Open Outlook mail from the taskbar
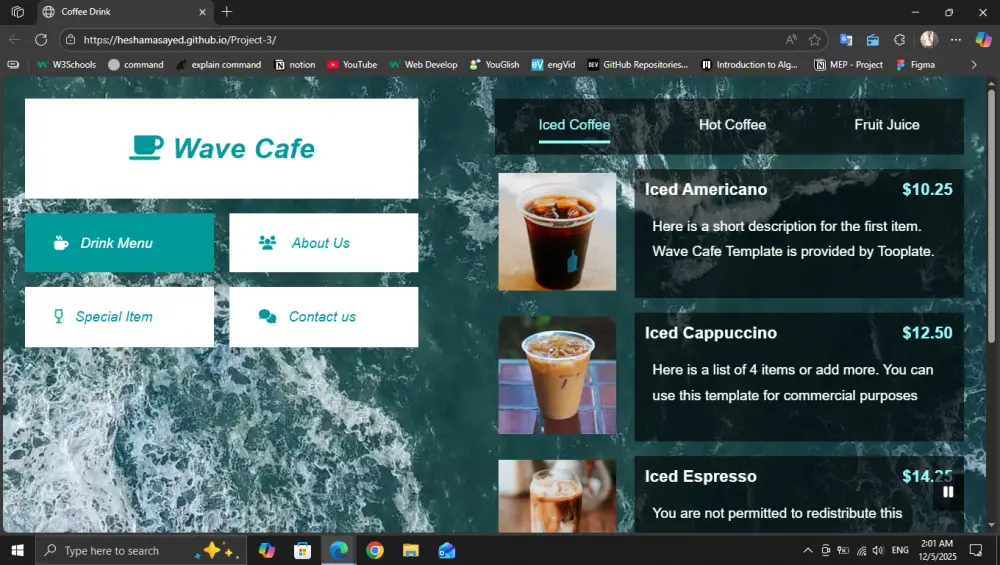Viewport: 1000px width, 565px height. pos(446,550)
